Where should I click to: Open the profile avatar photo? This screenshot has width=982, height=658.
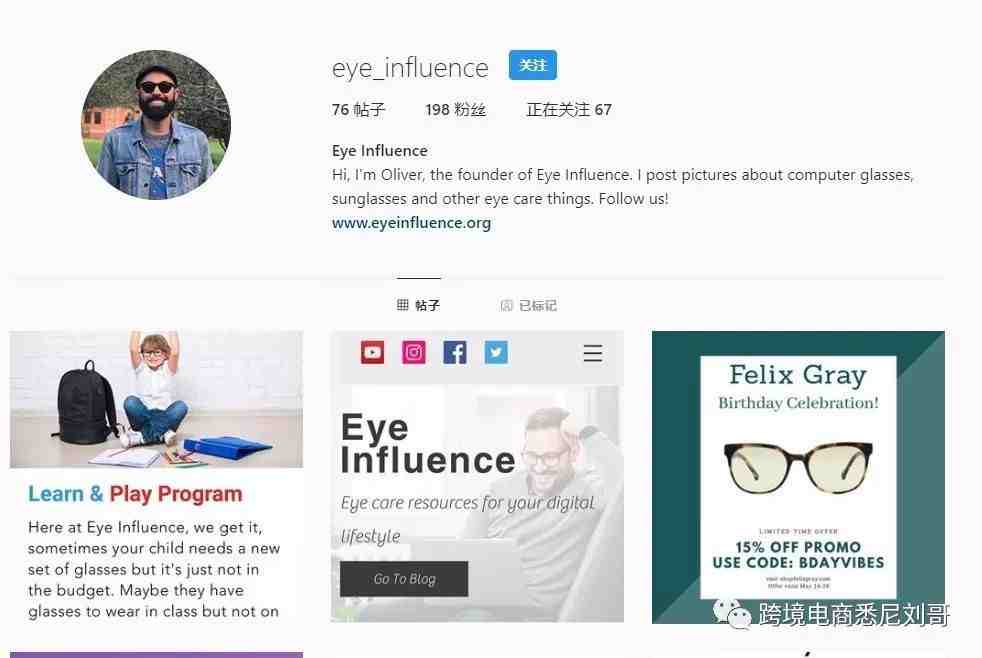click(156, 125)
